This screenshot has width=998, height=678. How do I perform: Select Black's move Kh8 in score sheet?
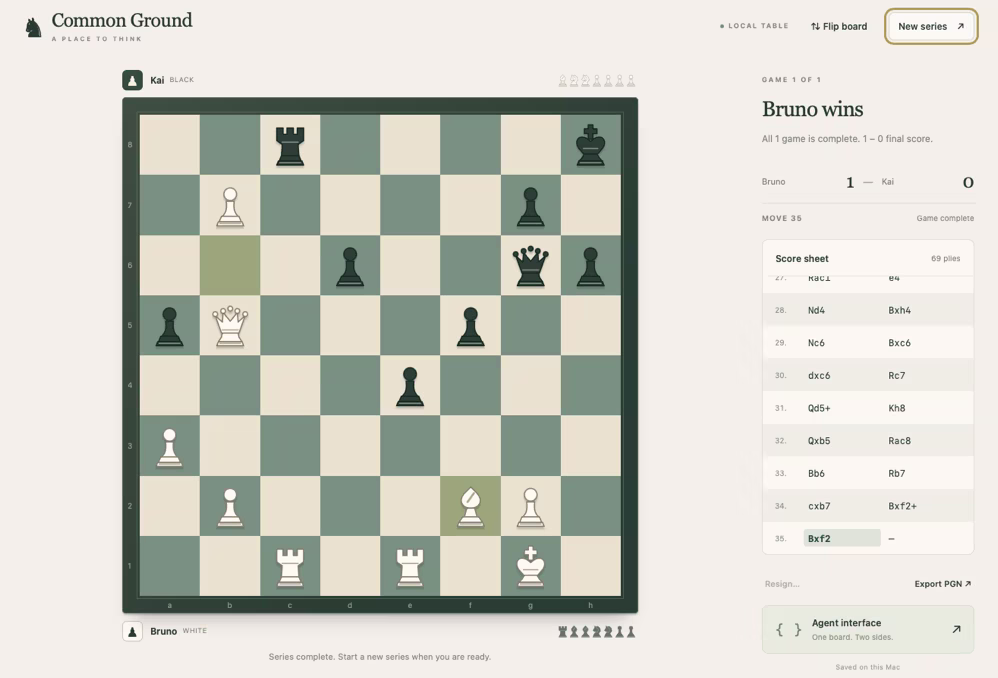point(897,408)
